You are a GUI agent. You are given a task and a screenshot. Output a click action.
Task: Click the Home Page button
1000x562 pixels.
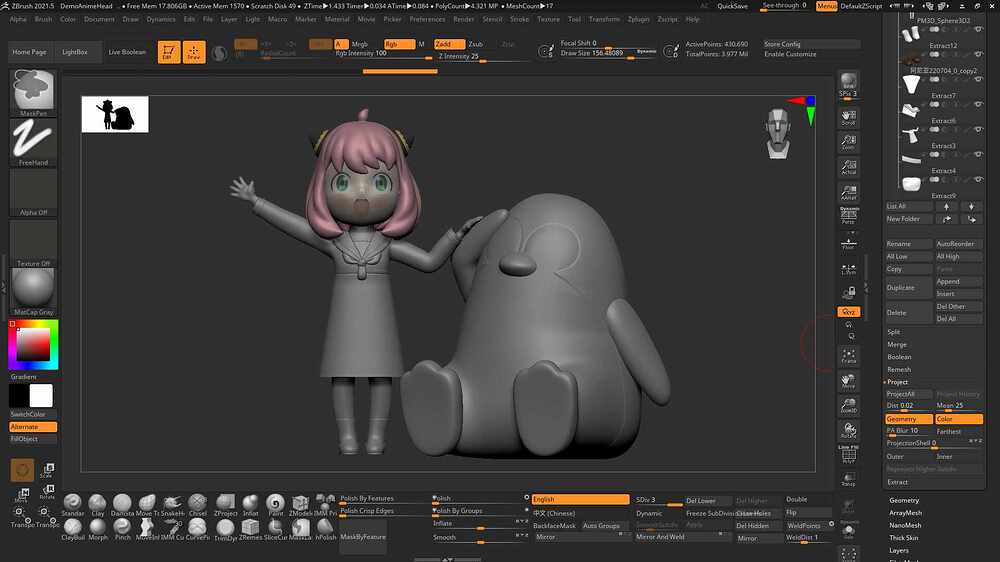pos(29,52)
